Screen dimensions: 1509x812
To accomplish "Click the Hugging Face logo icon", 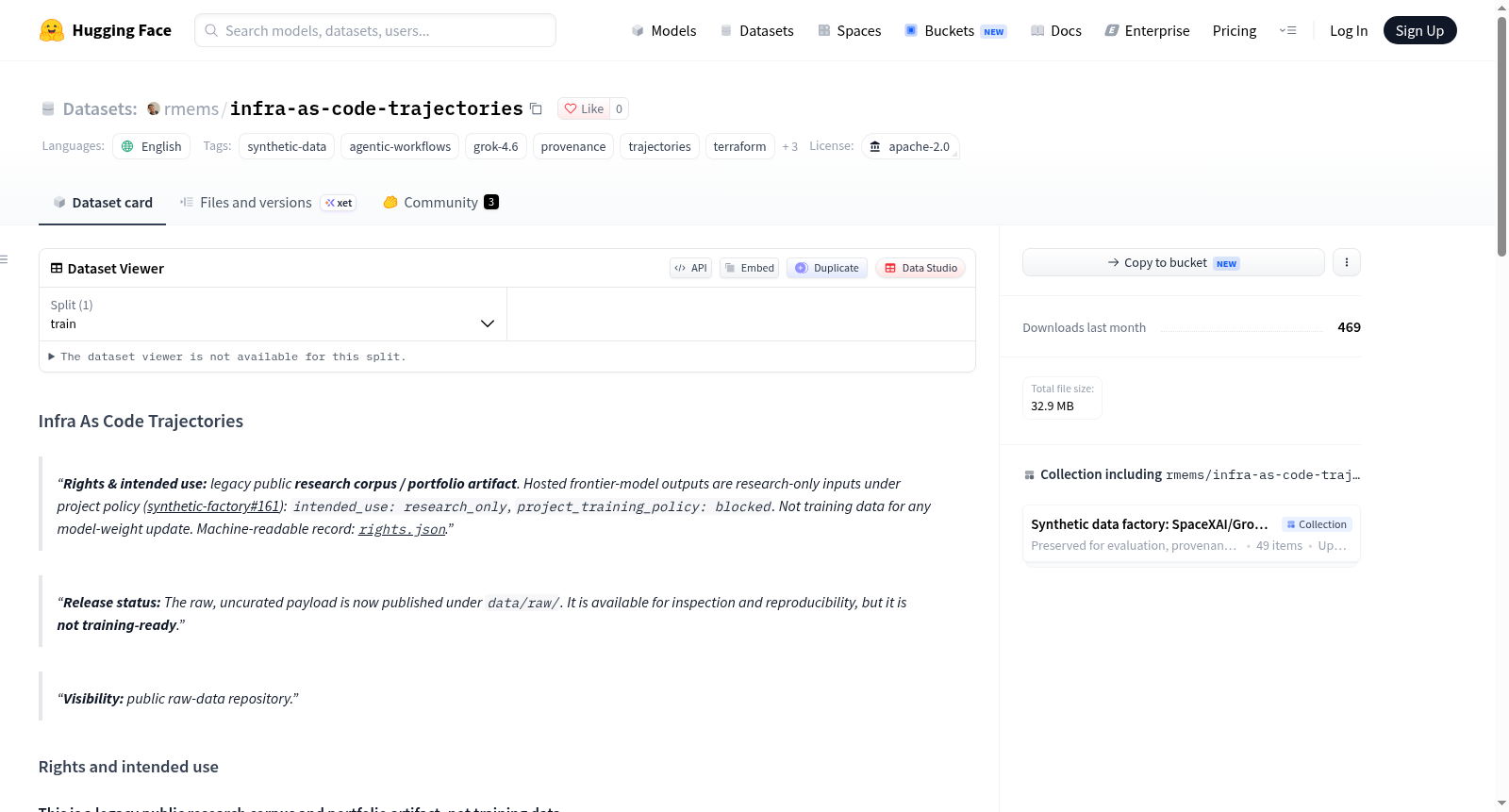I will click(52, 30).
